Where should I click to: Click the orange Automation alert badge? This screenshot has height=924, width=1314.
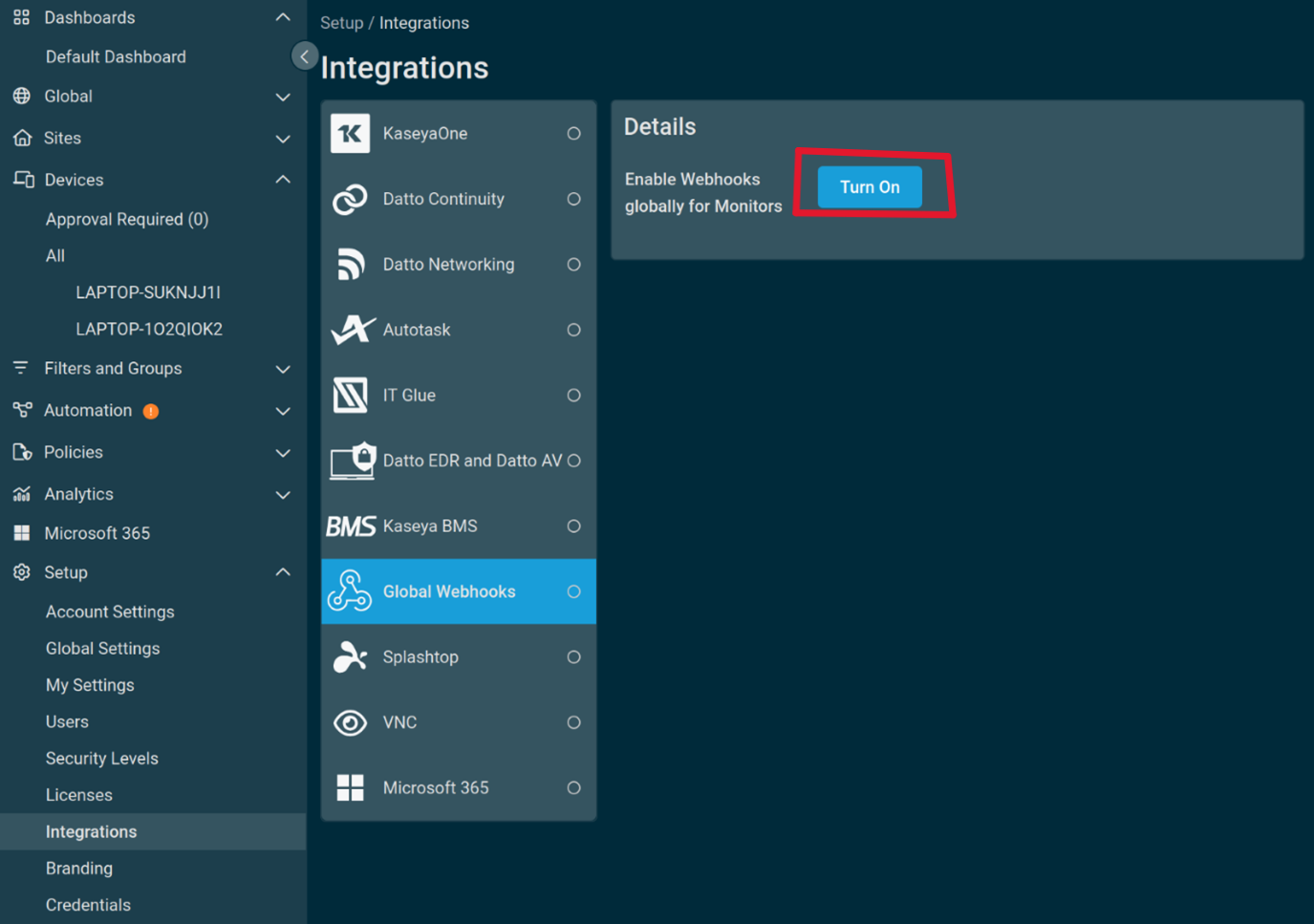(x=151, y=411)
